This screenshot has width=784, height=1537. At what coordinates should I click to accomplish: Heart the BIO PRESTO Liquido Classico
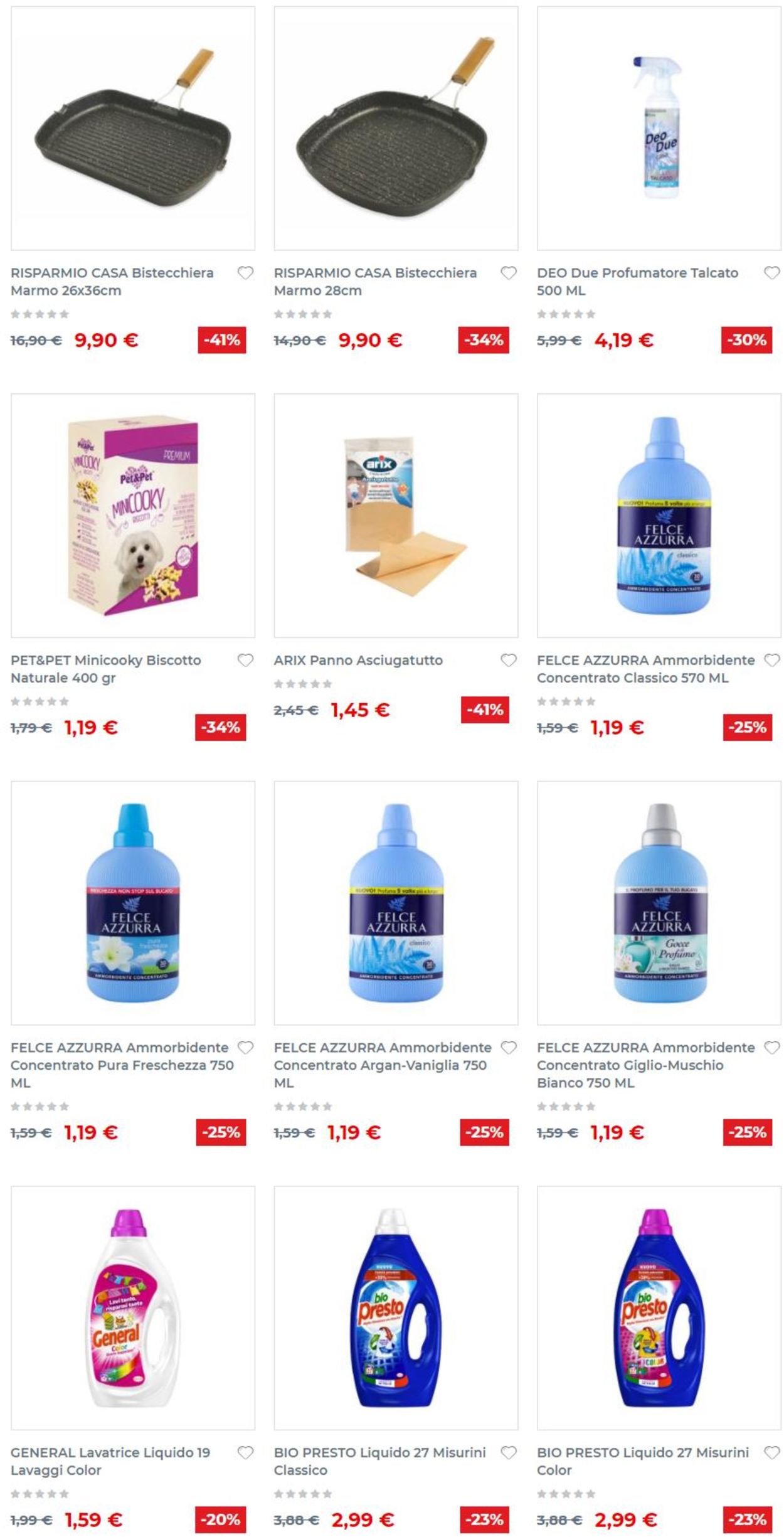click(x=509, y=1452)
